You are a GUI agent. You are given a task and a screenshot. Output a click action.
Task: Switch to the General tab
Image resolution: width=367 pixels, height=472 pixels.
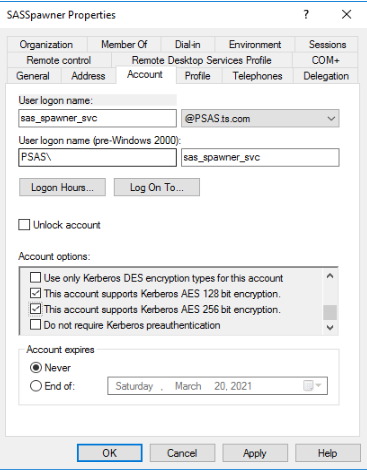[x=33, y=76]
